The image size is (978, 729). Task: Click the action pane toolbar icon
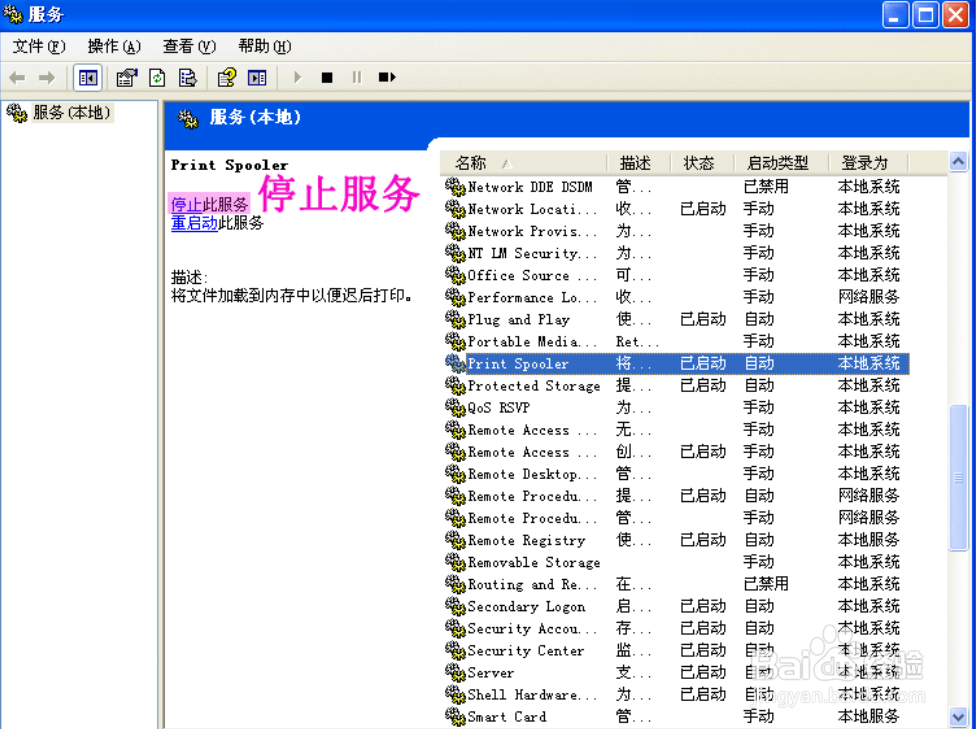pyautogui.click(x=257, y=78)
